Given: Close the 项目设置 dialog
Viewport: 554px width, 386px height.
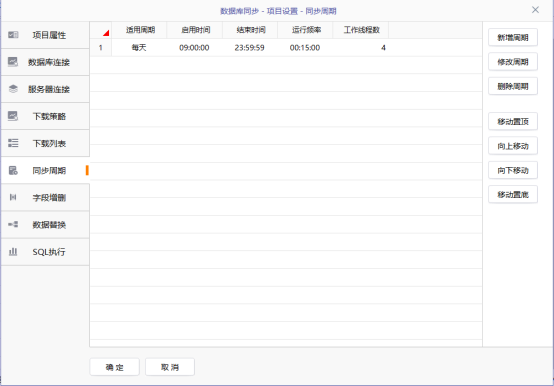Looking at the screenshot, I should click(x=535, y=10).
